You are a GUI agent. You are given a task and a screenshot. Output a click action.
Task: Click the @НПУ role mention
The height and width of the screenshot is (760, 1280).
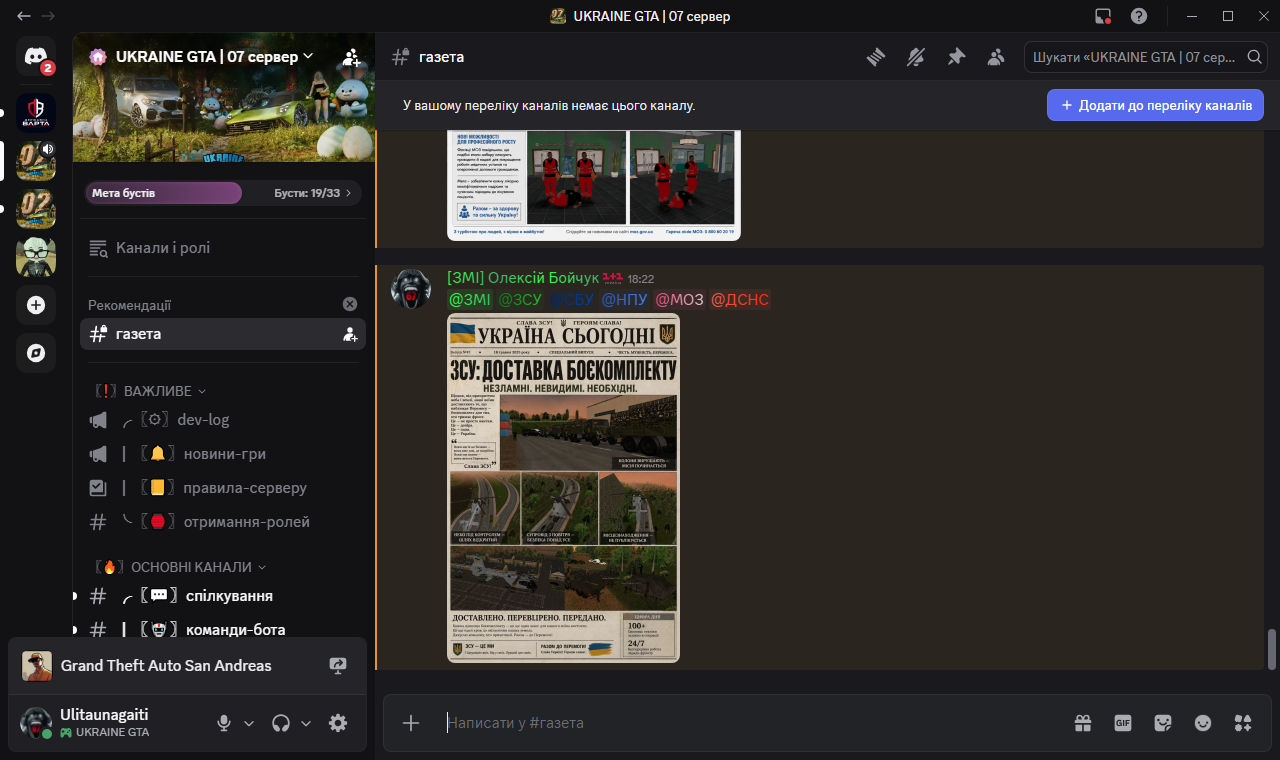(x=624, y=300)
